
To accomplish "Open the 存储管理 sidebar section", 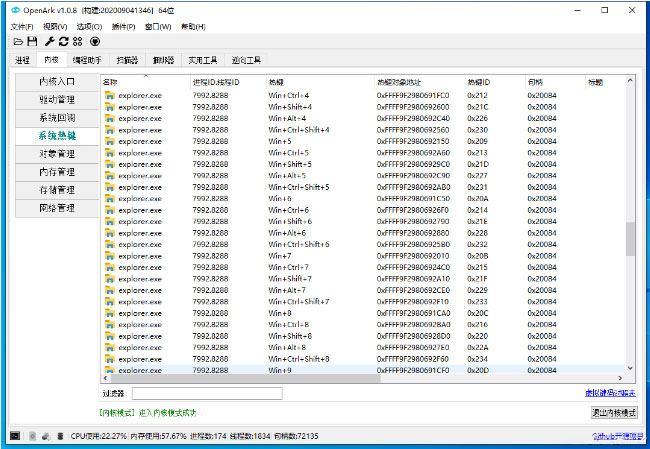I will coord(57,190).
